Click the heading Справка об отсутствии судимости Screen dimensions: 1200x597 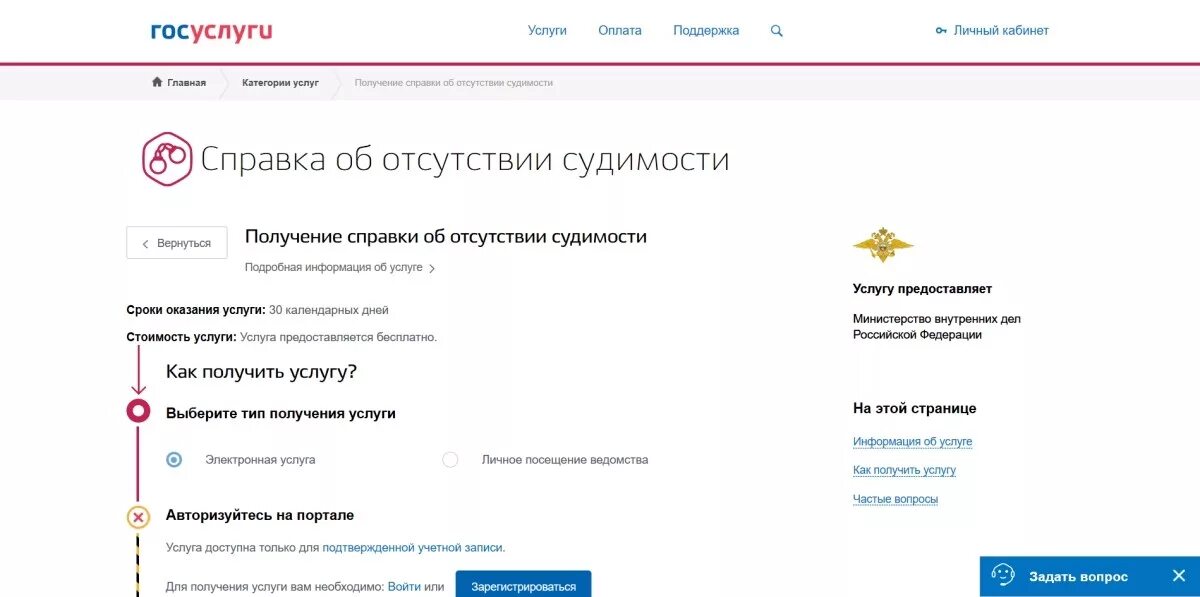click(x=465, y=160)
